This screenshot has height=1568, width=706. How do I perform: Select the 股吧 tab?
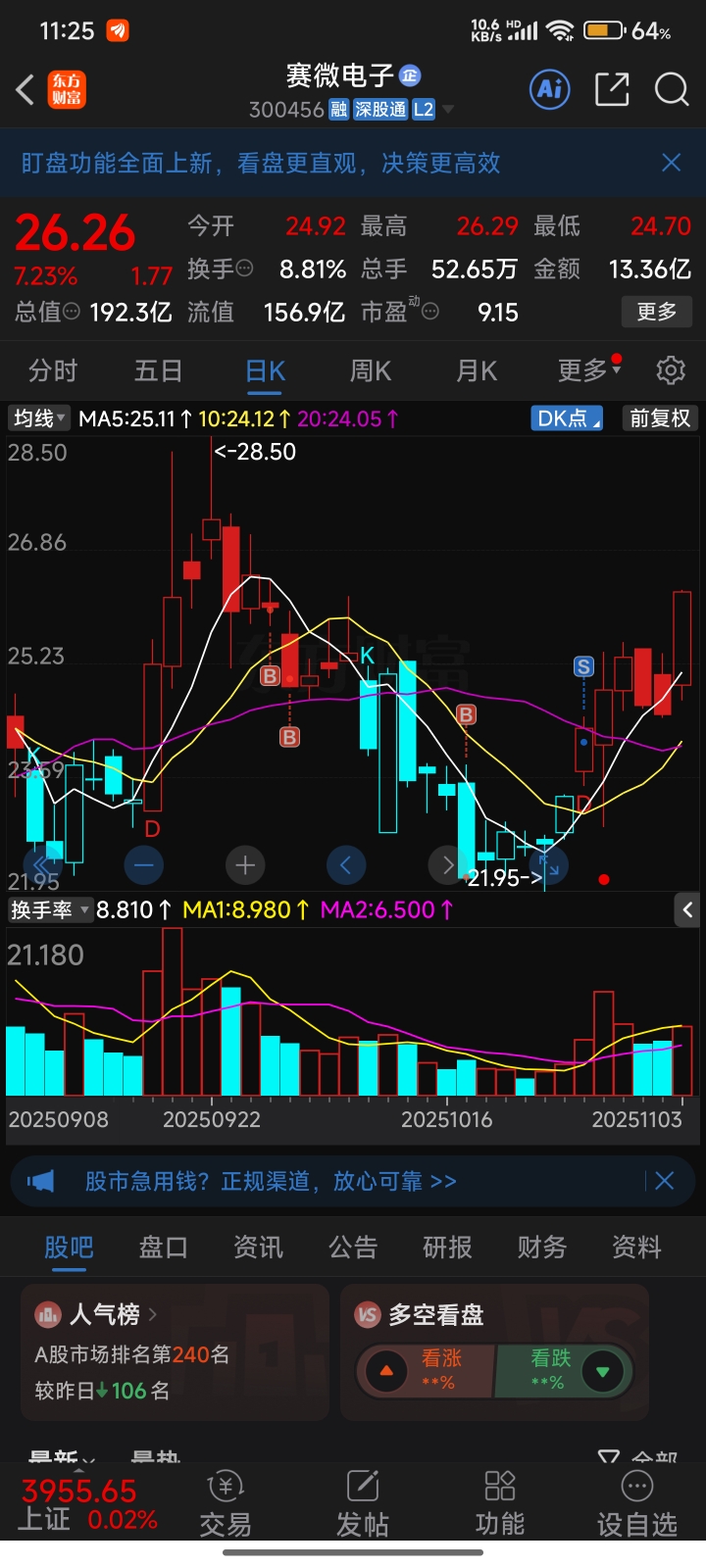[69, 1247]
